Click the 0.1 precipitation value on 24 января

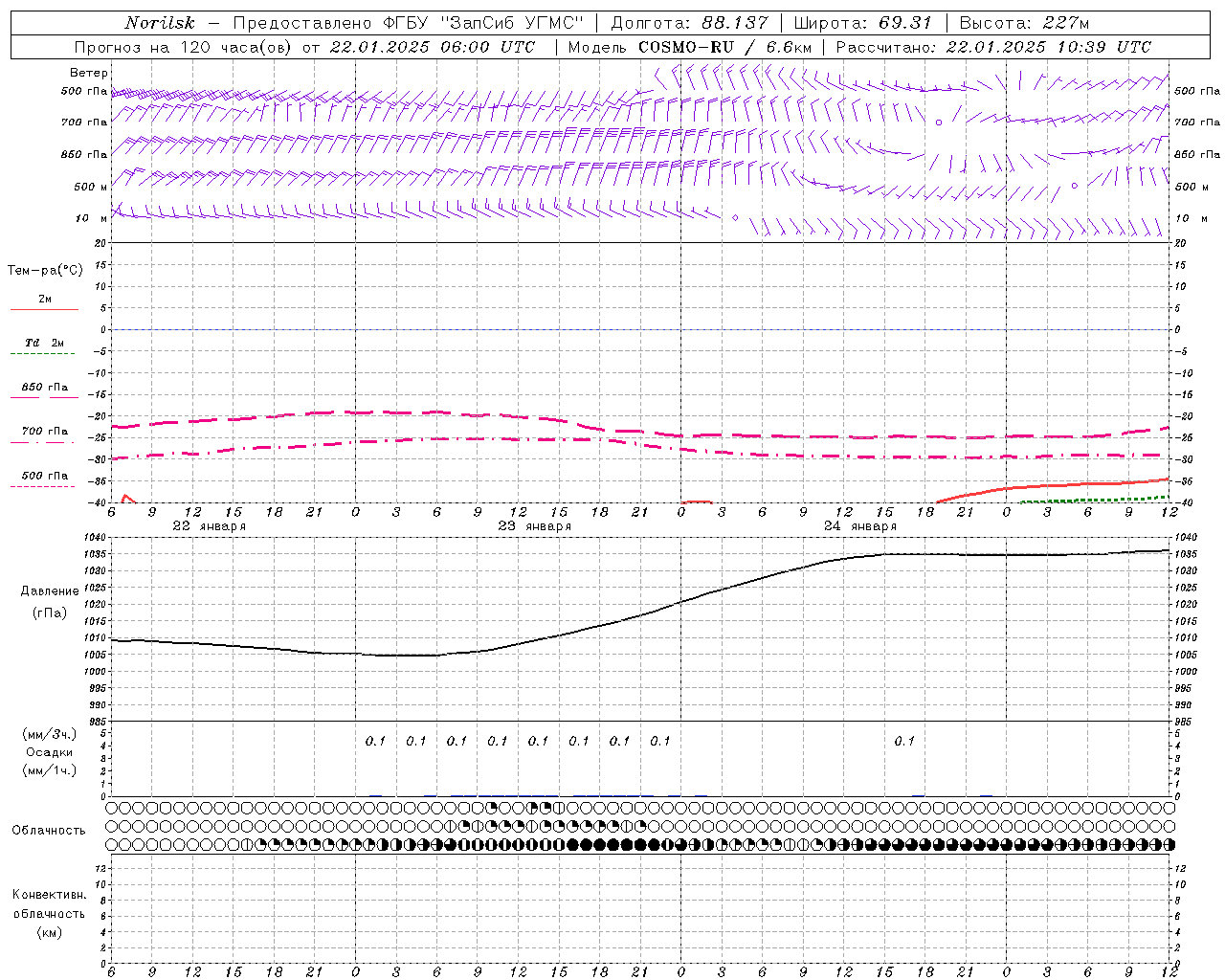point(904,741)
